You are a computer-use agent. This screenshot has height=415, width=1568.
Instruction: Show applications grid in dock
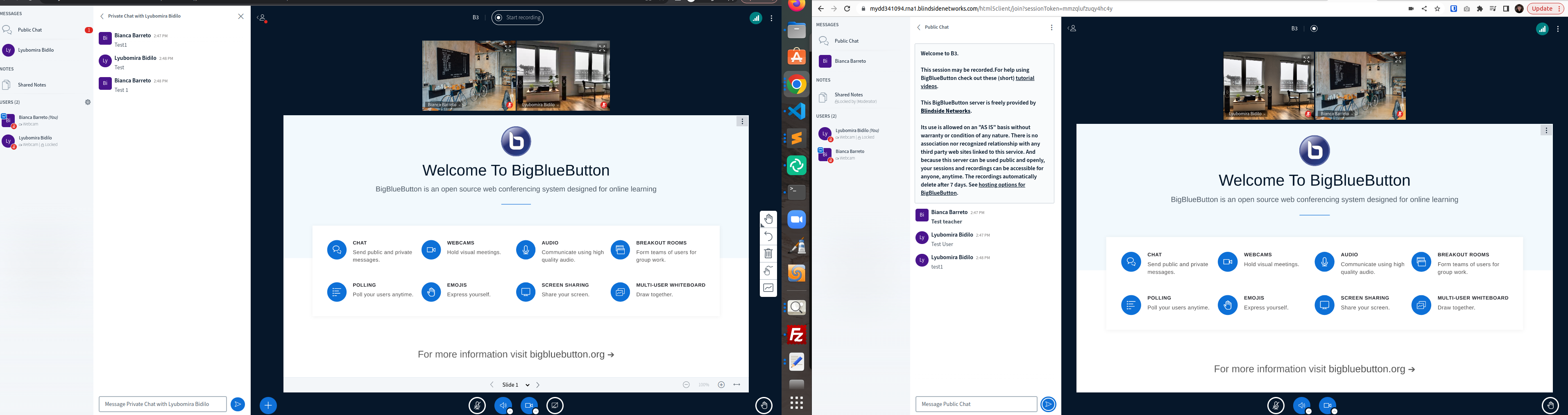coord(797,403)
